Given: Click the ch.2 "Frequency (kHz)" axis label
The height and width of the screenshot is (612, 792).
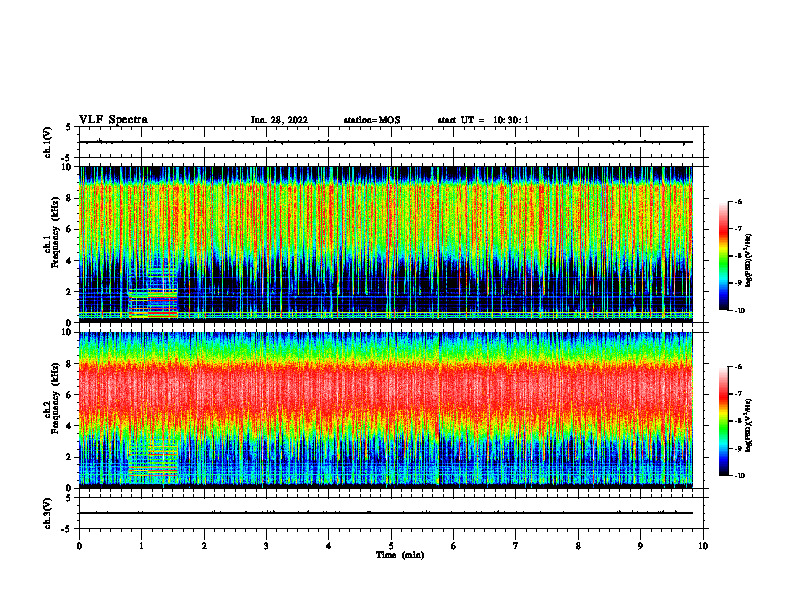Looking at the screenshot, I should pyautogui.click(x=55, y=397).
